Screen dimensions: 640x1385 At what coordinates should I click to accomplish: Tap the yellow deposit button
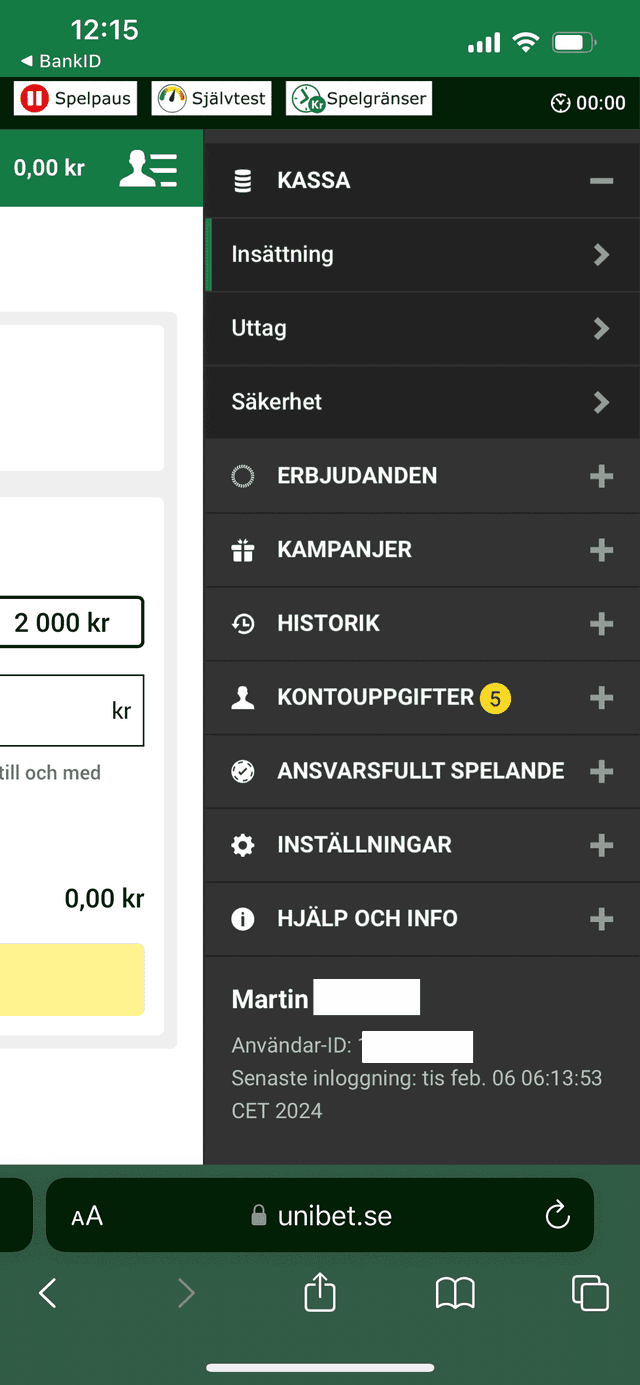(72, 979)
